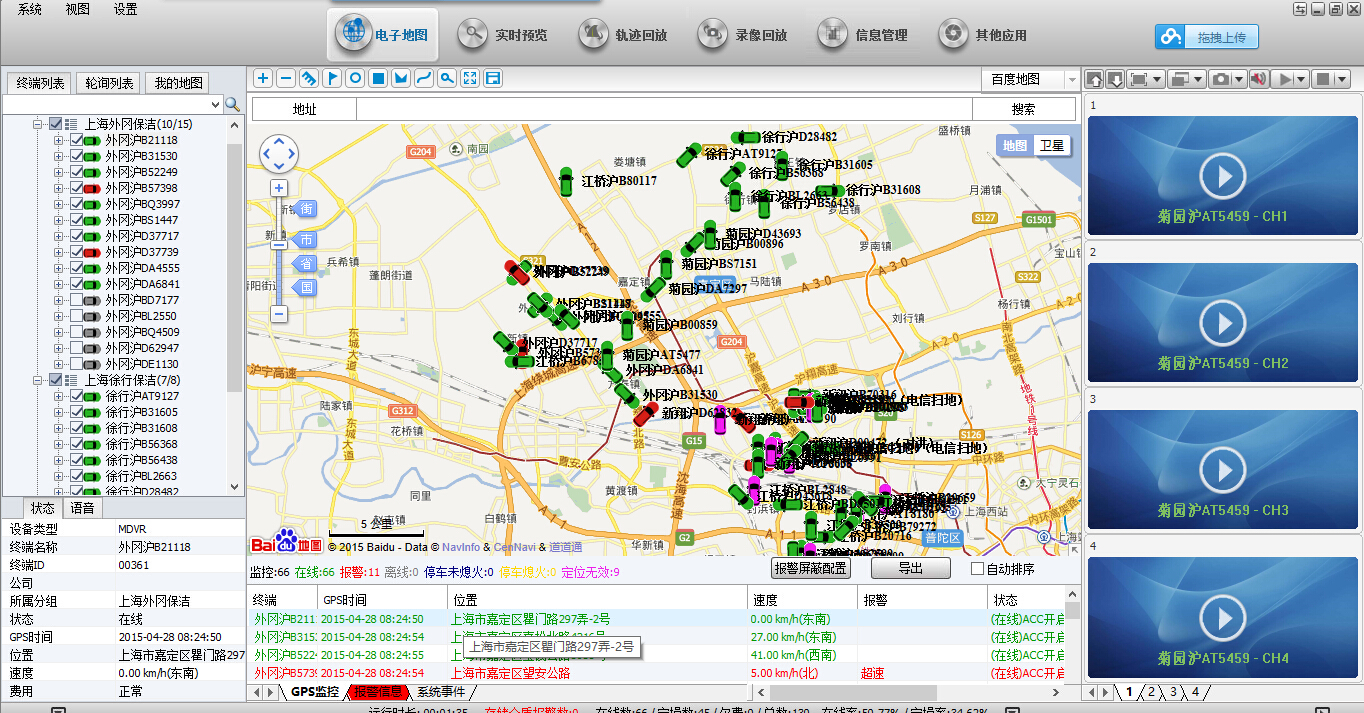Enable the 自动排序 checkbox
1364x713 pixels.
pyautogui.click(x=978, y=569)
